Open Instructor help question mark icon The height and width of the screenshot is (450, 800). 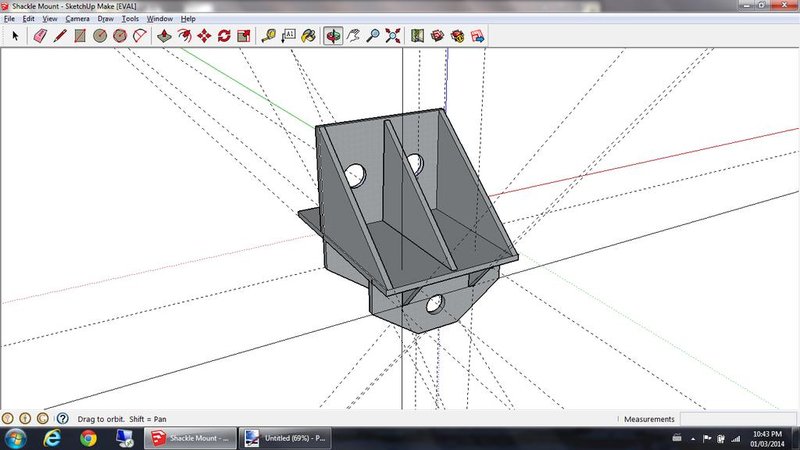[63, 418]
